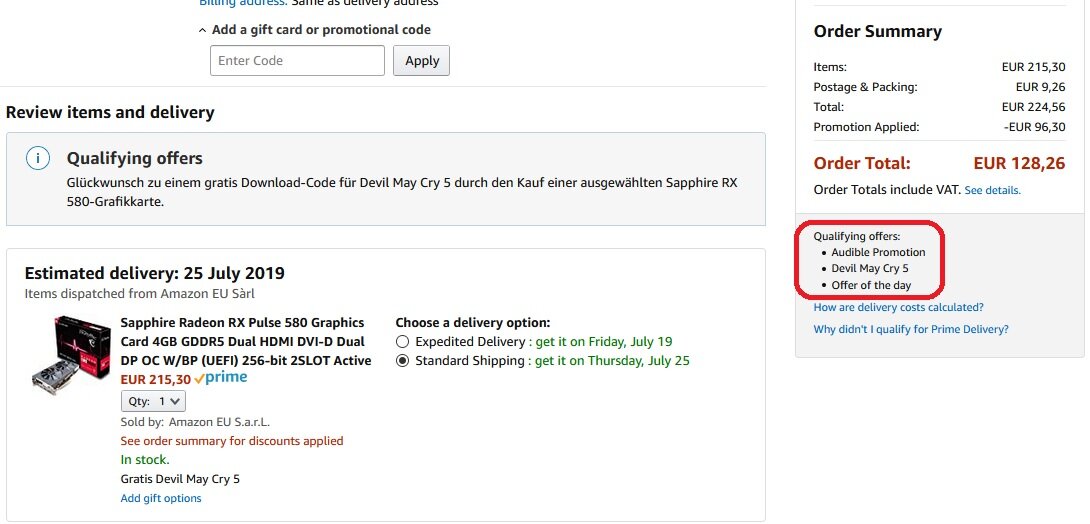Viewport: 1090px width, 524px height.
Task: Open Why didn't I qualify for Prime Delivery
Action: (910, 330)
